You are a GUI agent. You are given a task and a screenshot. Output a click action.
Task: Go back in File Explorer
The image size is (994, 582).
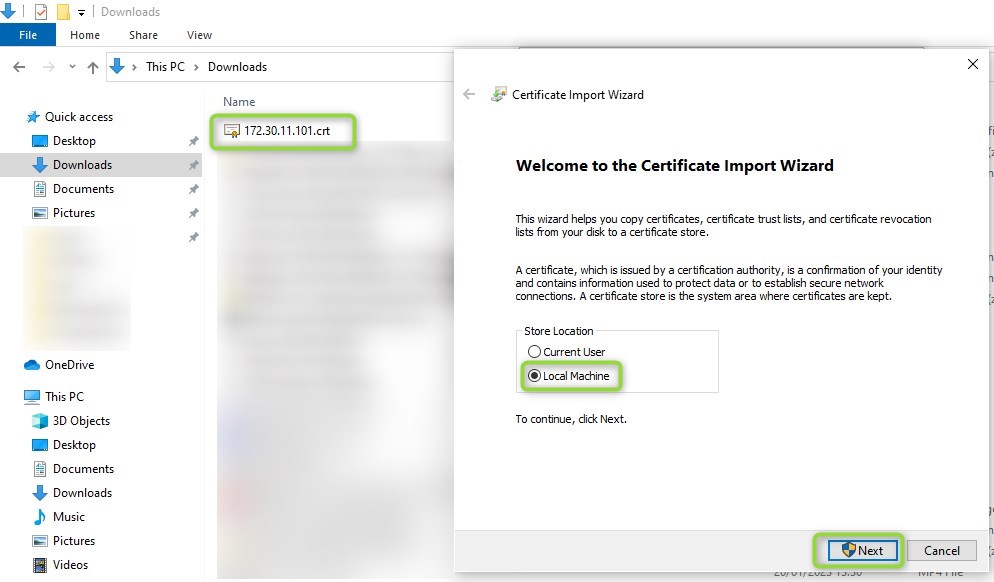(19, 67)
